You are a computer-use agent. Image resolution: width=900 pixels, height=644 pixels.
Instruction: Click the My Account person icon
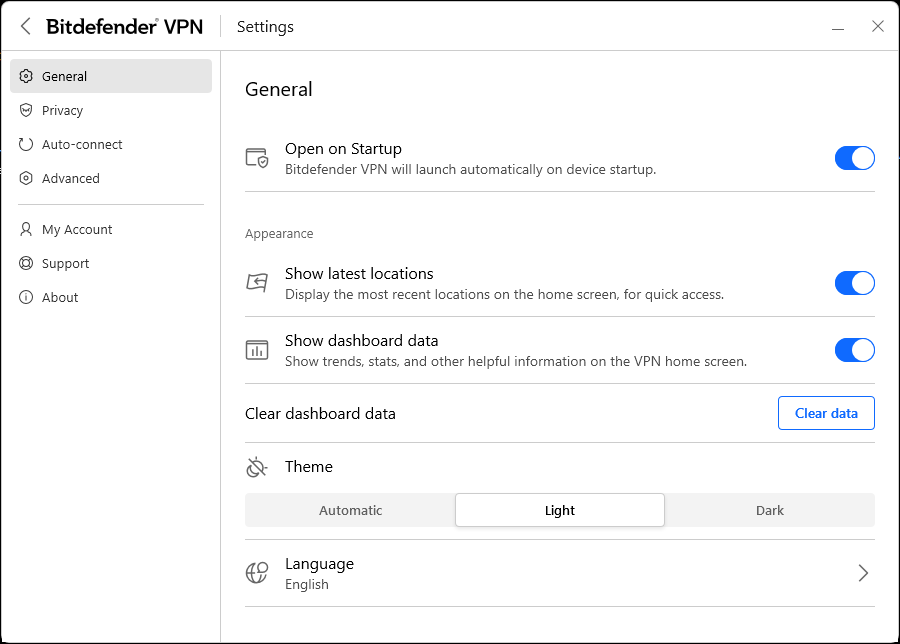click(26, 230)
